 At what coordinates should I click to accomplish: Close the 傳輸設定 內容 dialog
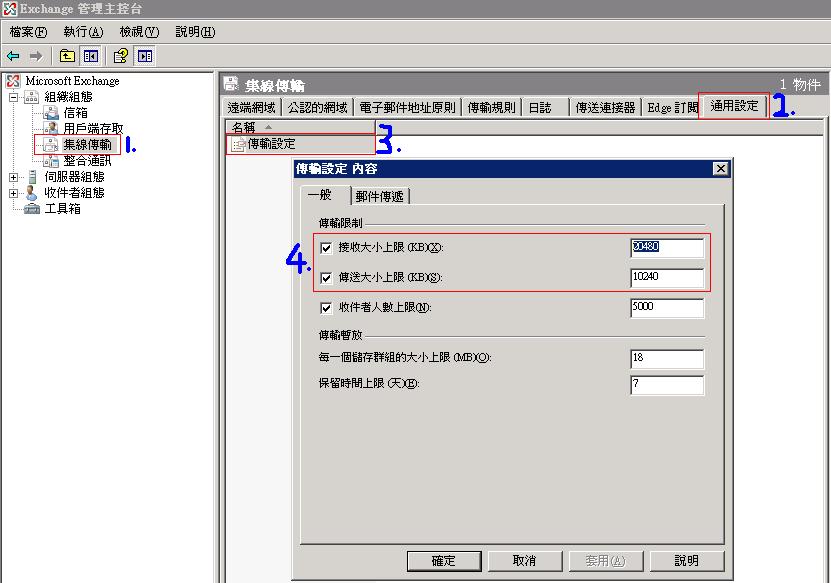[x=720, y=169]
